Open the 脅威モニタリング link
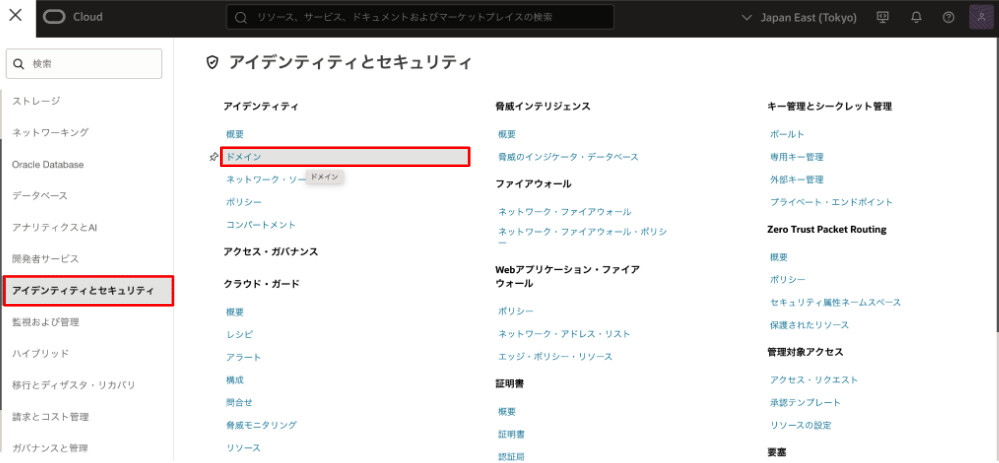The width and height of the screenshot is (999, 463). [x=261, y=425]
